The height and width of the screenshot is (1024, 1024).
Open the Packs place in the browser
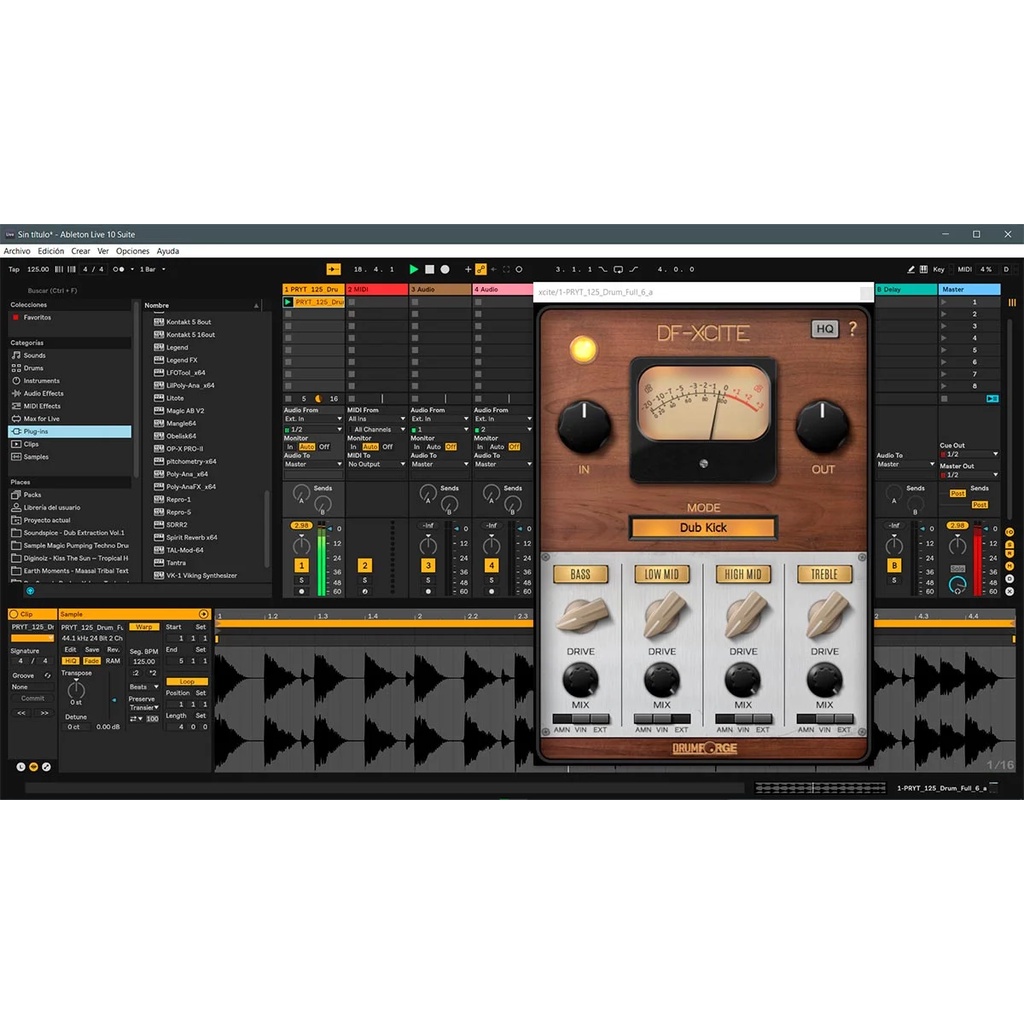pyautogui.click(x=32, y=495)
